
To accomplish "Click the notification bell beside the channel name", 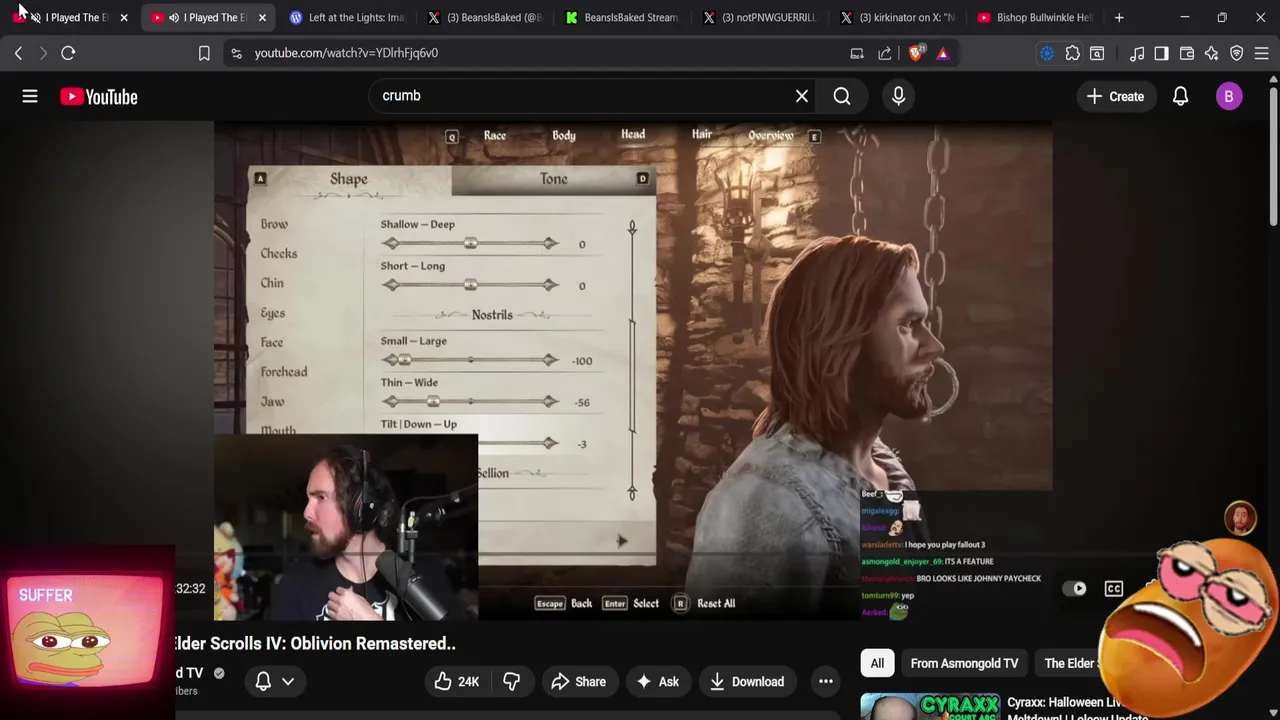I will [263, 682].
